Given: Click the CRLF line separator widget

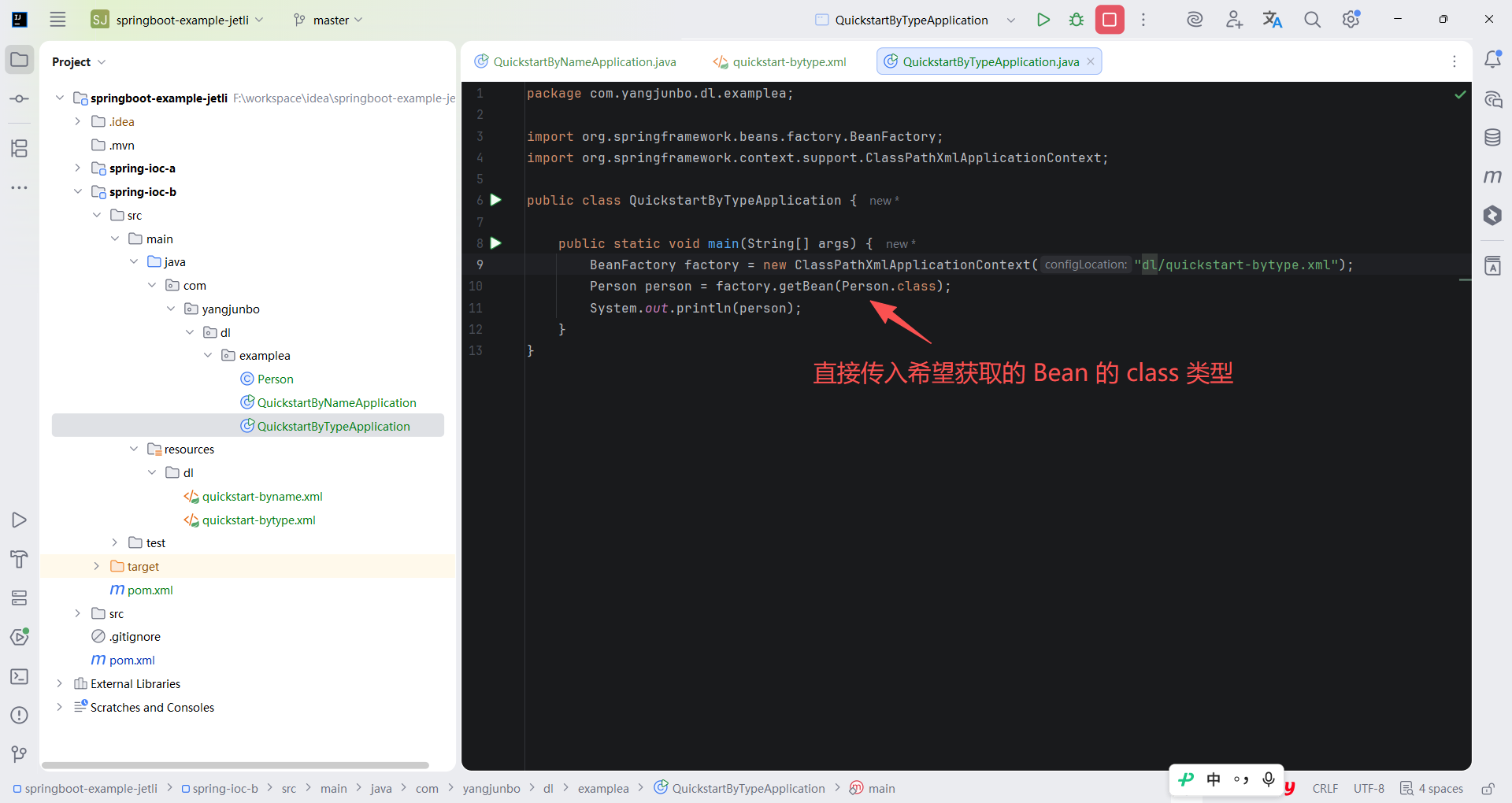Looking at the screenshot, I should [x=1325, y=789].
